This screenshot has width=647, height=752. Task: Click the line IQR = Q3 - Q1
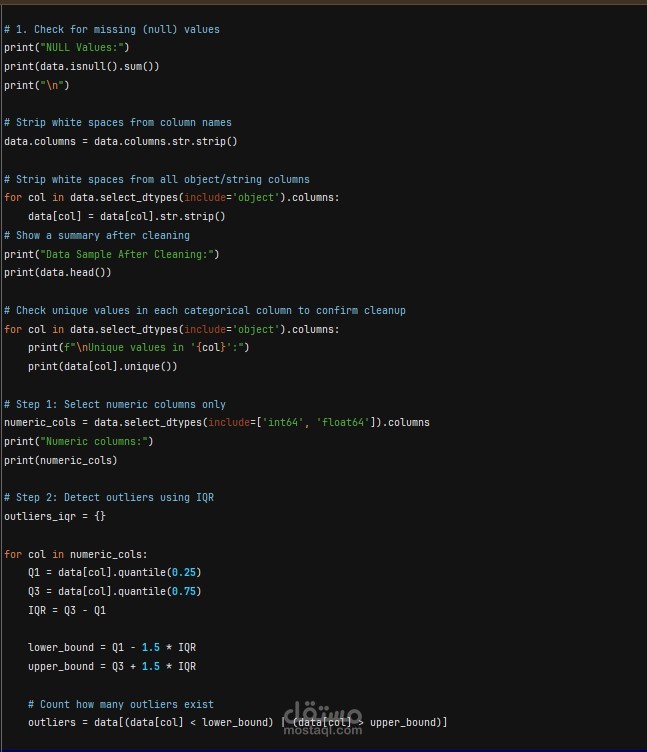[67, 611]
